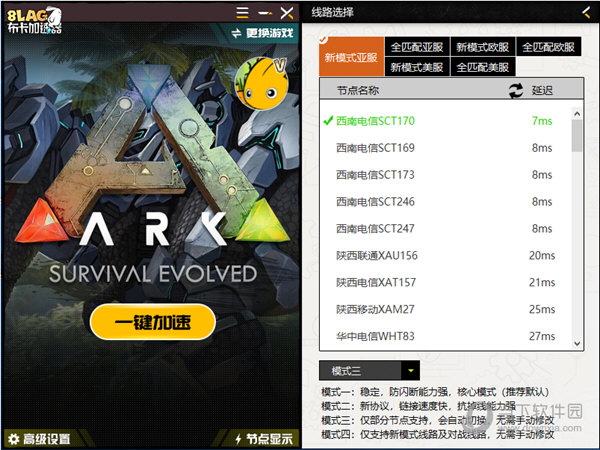Select the 新模式美服 tab

[x=417, y=67]
